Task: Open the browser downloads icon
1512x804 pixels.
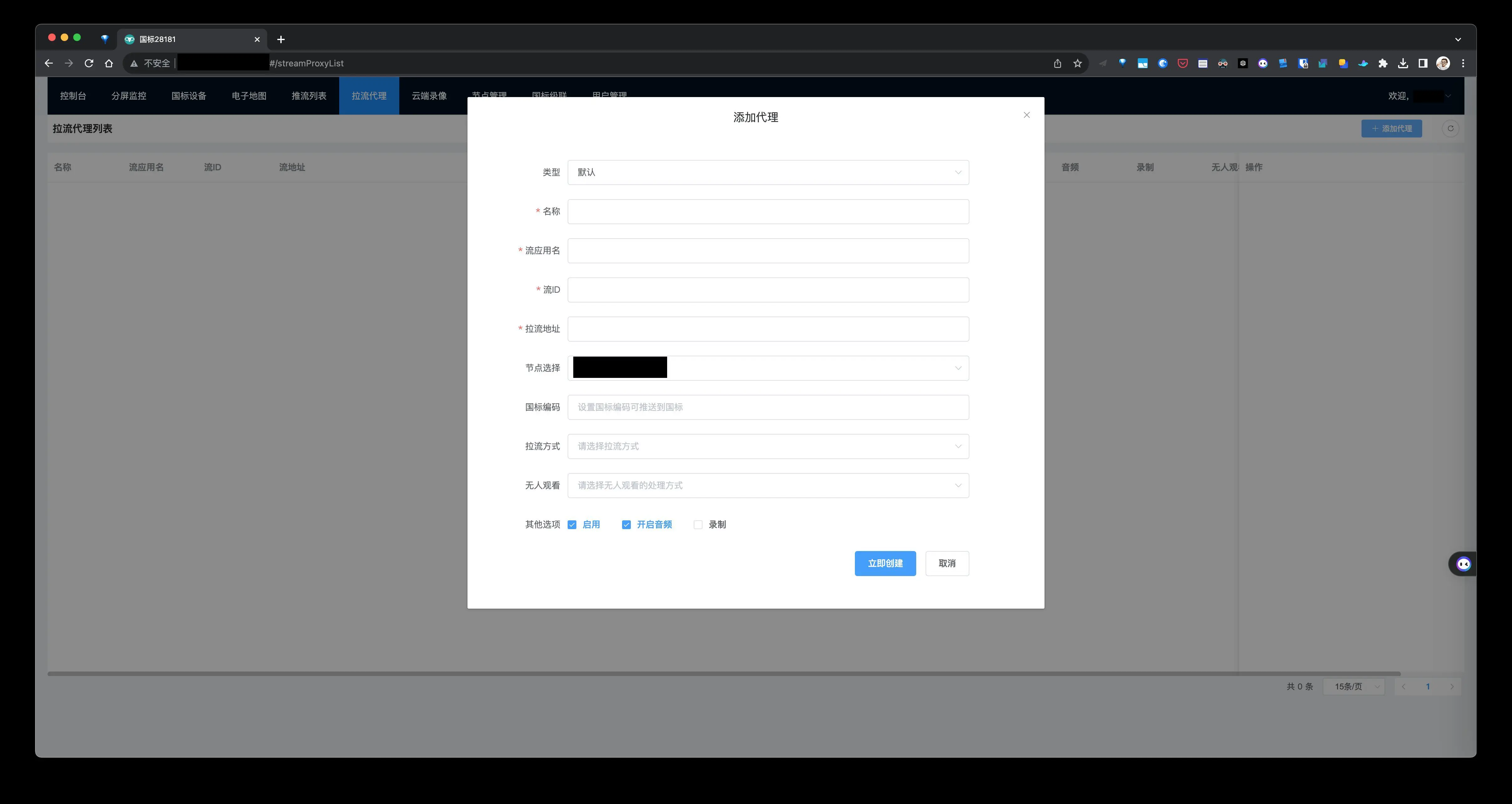Action: (1403, 64)
